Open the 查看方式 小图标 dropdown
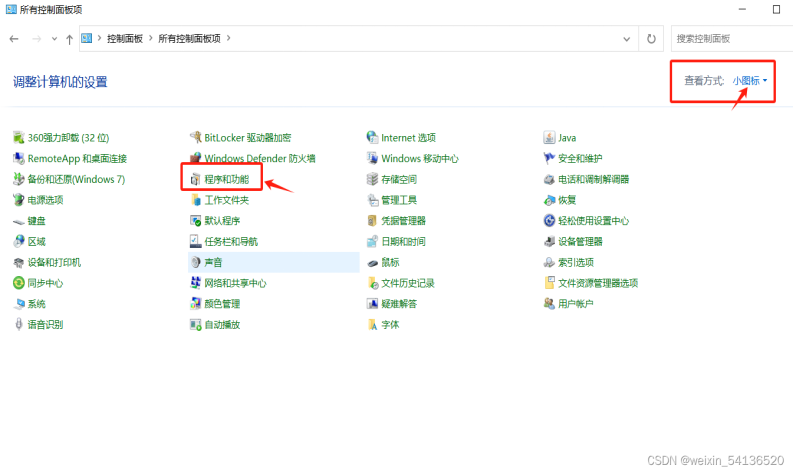Screen dimensions: 794x473 pyautogui.click(x=750, y=81)
